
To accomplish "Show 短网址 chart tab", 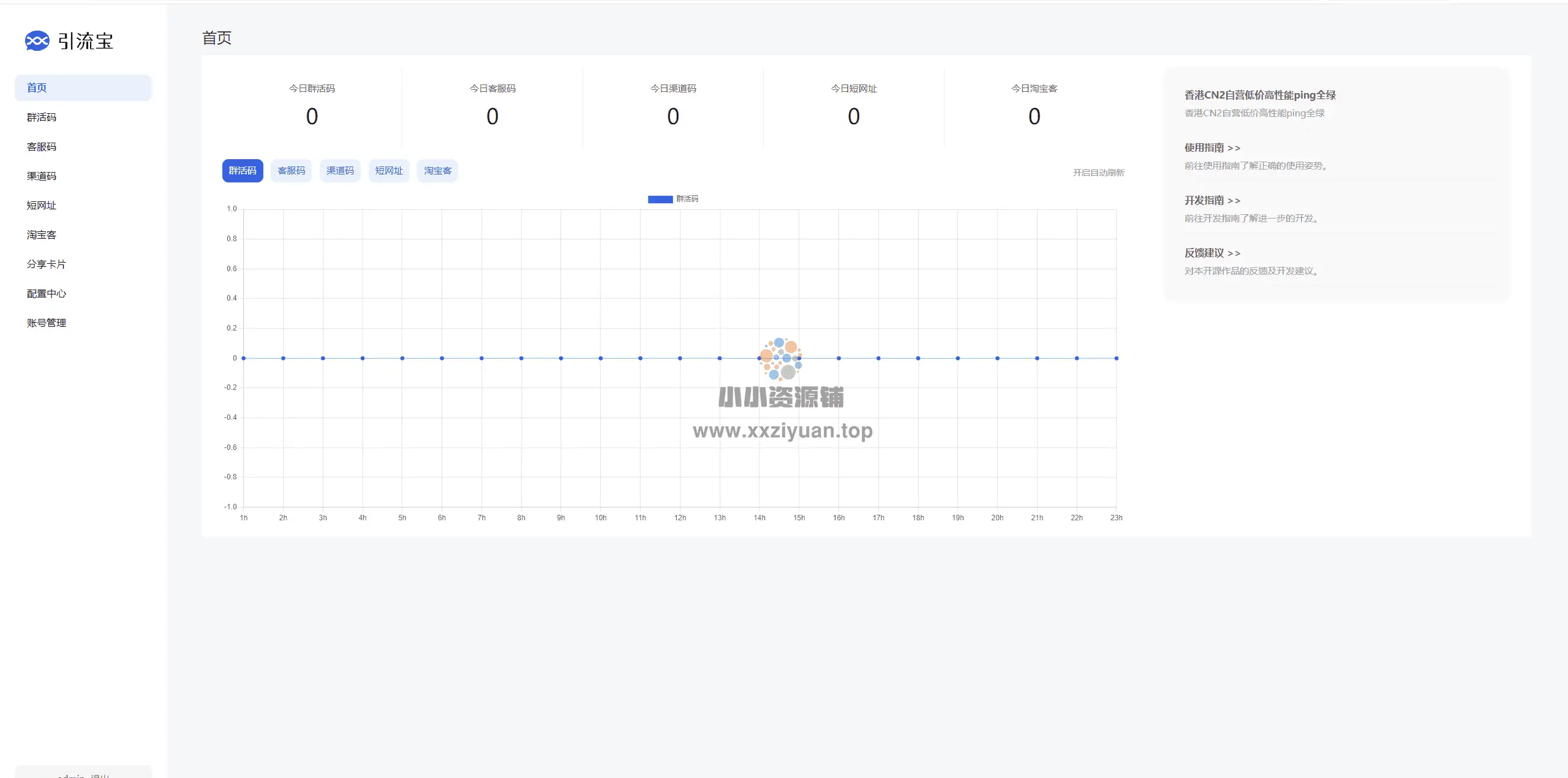I will (389, 171).
